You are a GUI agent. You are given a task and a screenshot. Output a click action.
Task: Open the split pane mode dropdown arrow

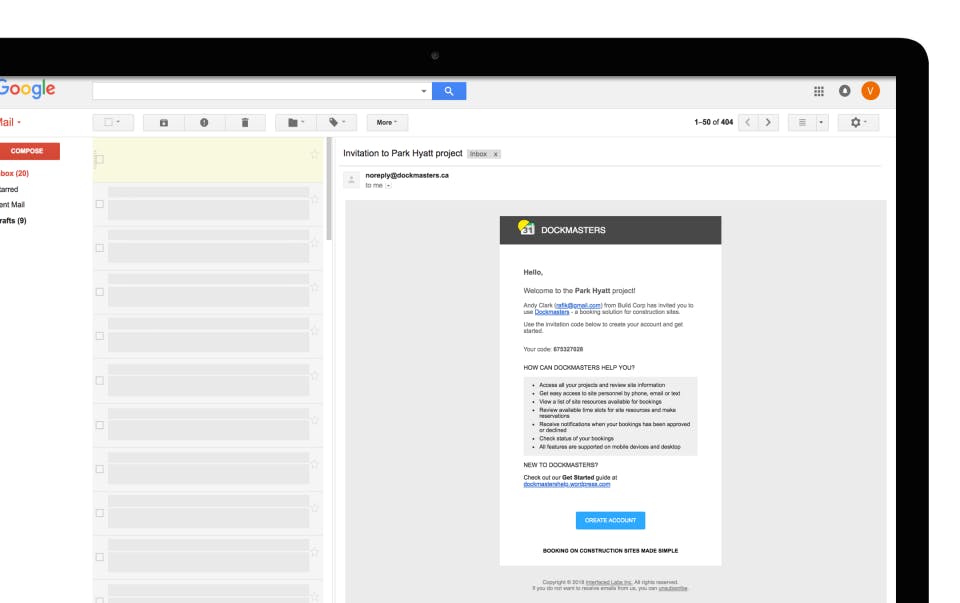point(821,122)
